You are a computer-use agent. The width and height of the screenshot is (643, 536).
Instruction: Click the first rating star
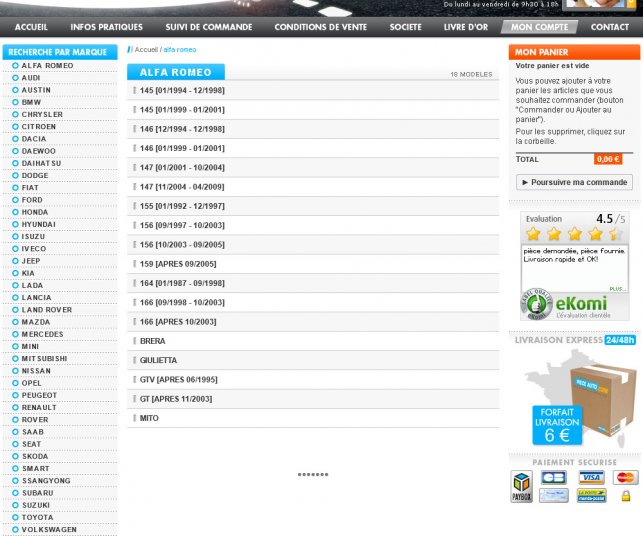533,234
